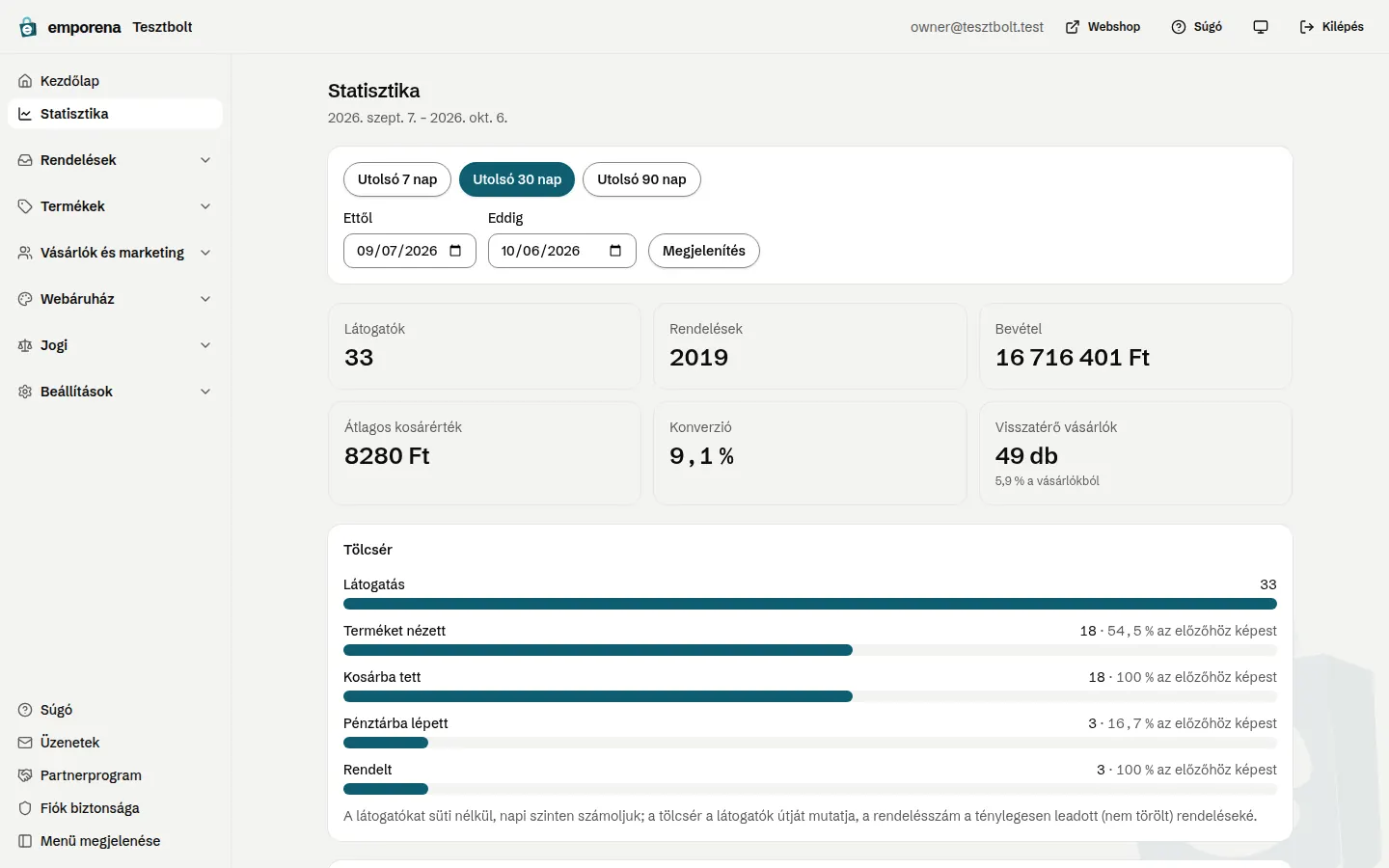Open Statisztika in the sidebar
1389x868 pixels.
click(x=115, y=114)
